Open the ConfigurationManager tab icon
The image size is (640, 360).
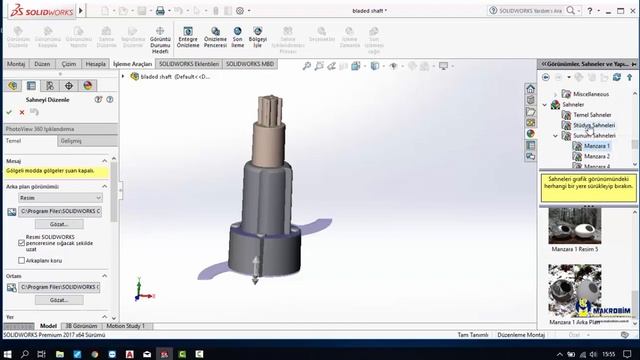click(x=50, y=86)
